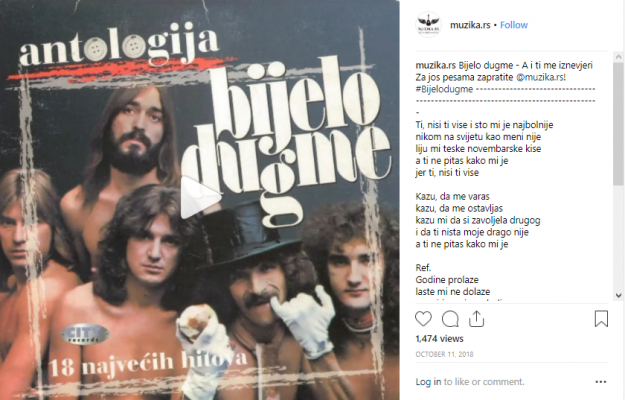Save the post with the bookmark icon
The height and width of the screenshot is (400, 625).
(x=601, y=319)
